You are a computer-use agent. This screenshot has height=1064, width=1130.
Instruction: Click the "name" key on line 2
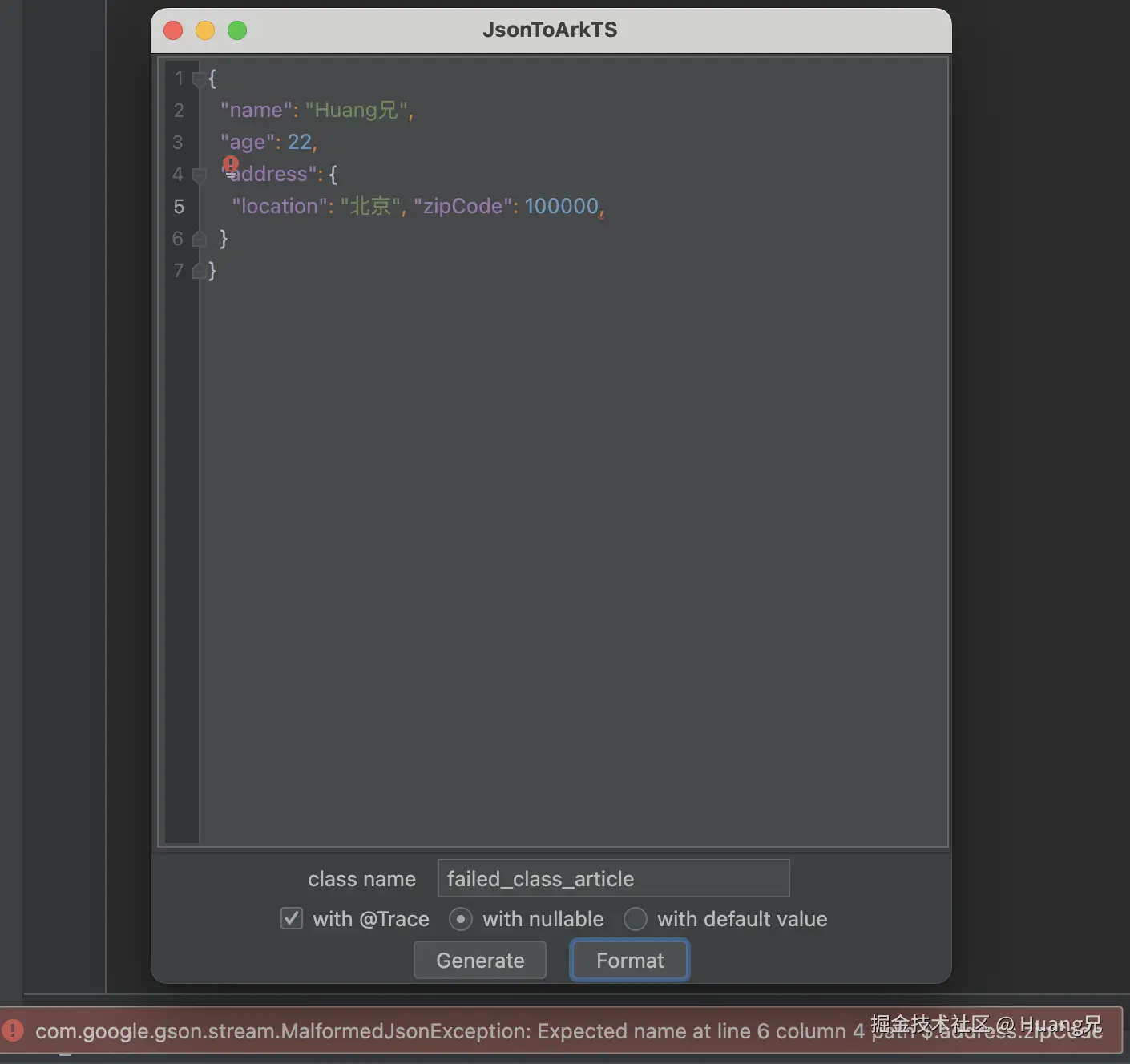[256, 110]
